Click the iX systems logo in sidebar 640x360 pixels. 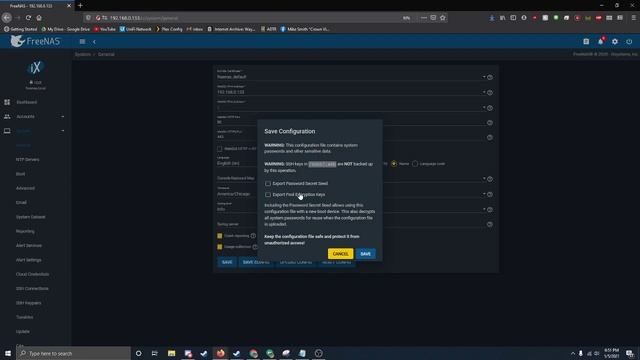coord(35,68)
